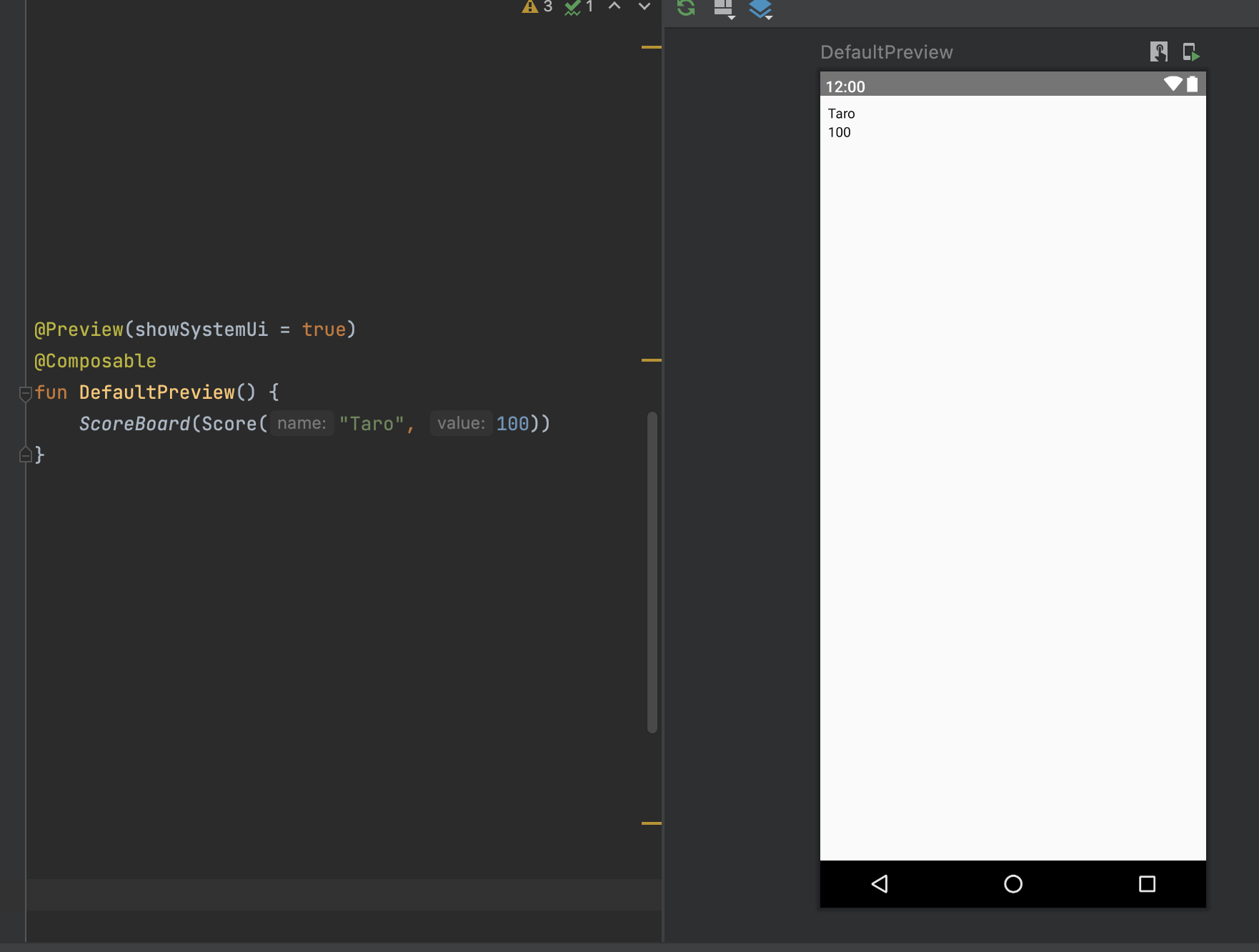Image resolution: width=1259 pixels, height=952 pixels.
Task: Click the fun keyword in the editor
Action: pyautogui.click(x=51, y=392)
